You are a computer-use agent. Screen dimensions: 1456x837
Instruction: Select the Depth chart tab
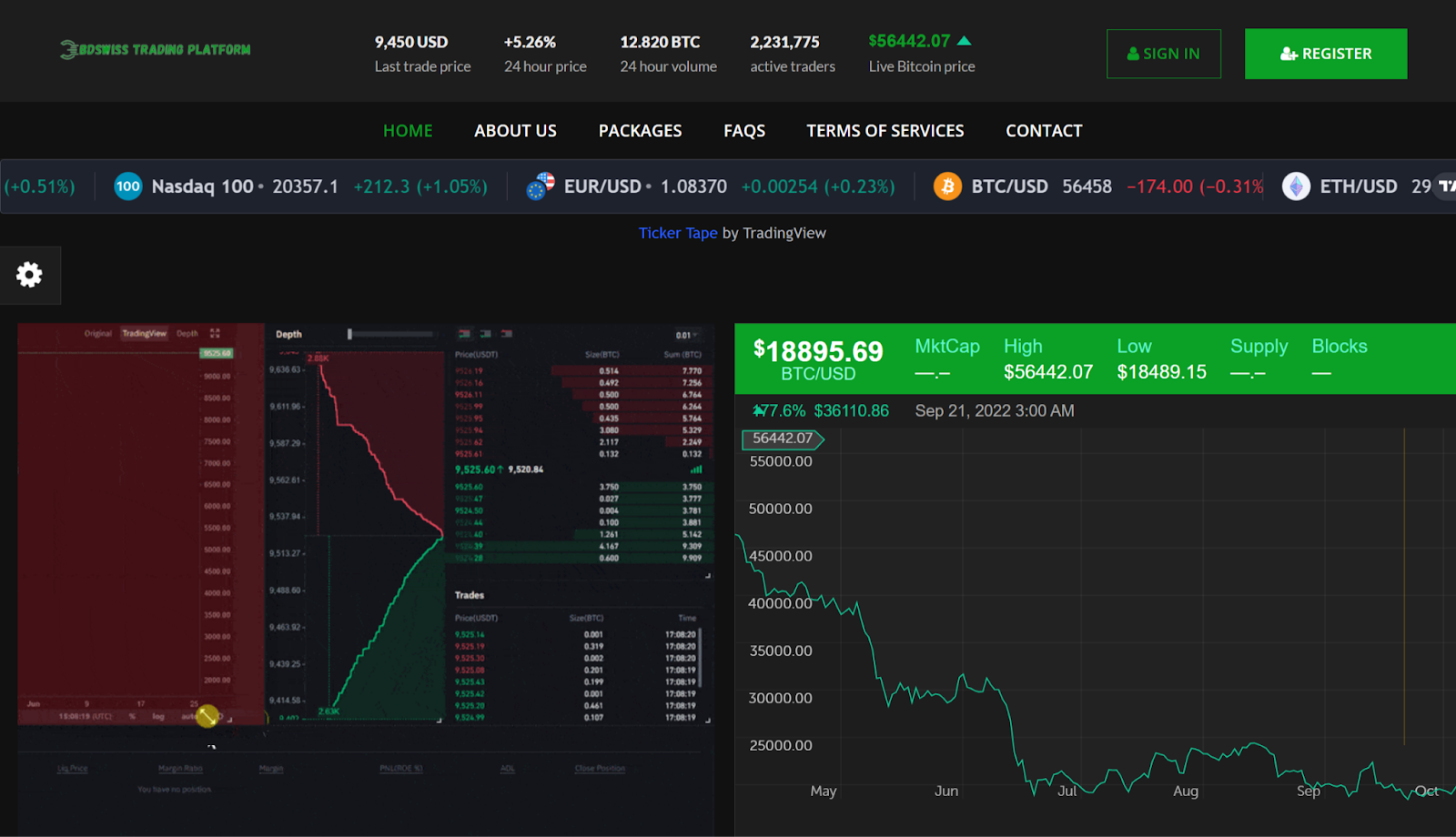(187, 333)
